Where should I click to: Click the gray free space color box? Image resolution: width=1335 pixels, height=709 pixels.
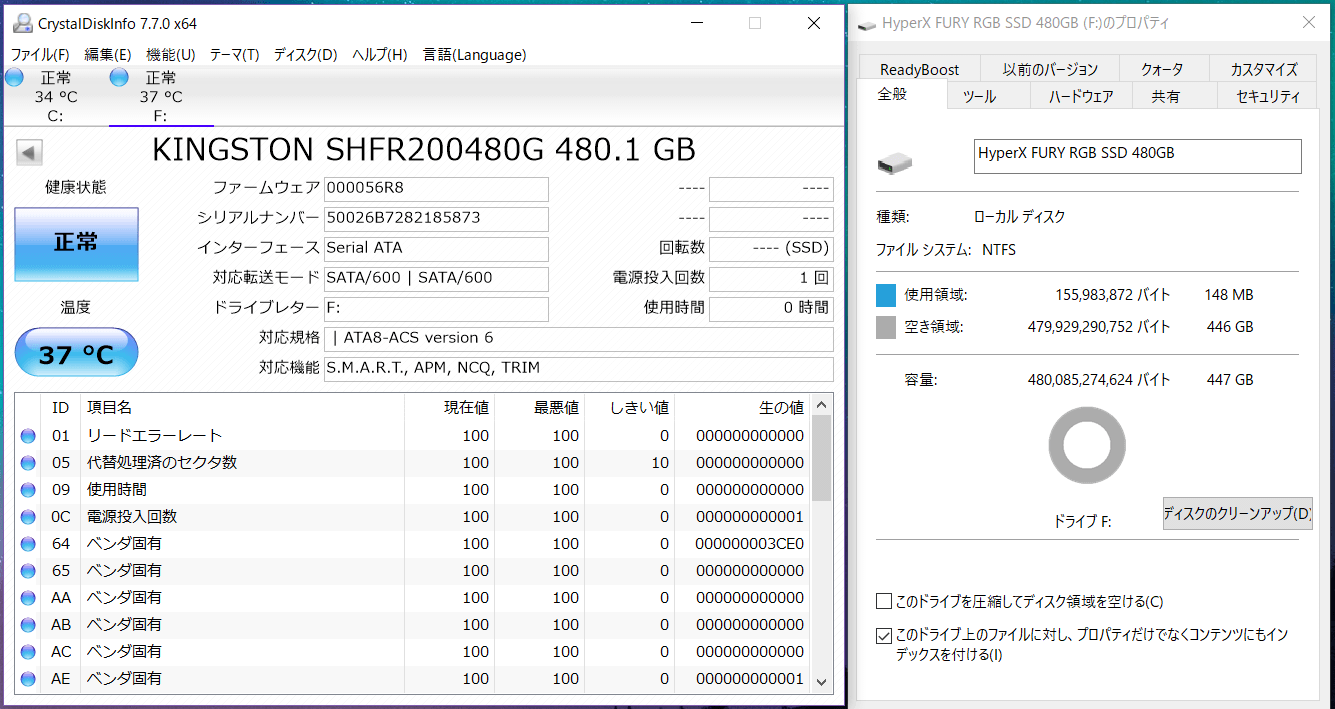886,327
